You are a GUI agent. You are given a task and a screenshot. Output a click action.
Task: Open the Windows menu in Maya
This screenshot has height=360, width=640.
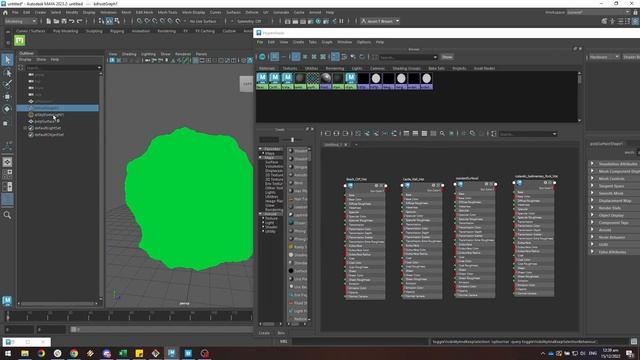[108, 13]
